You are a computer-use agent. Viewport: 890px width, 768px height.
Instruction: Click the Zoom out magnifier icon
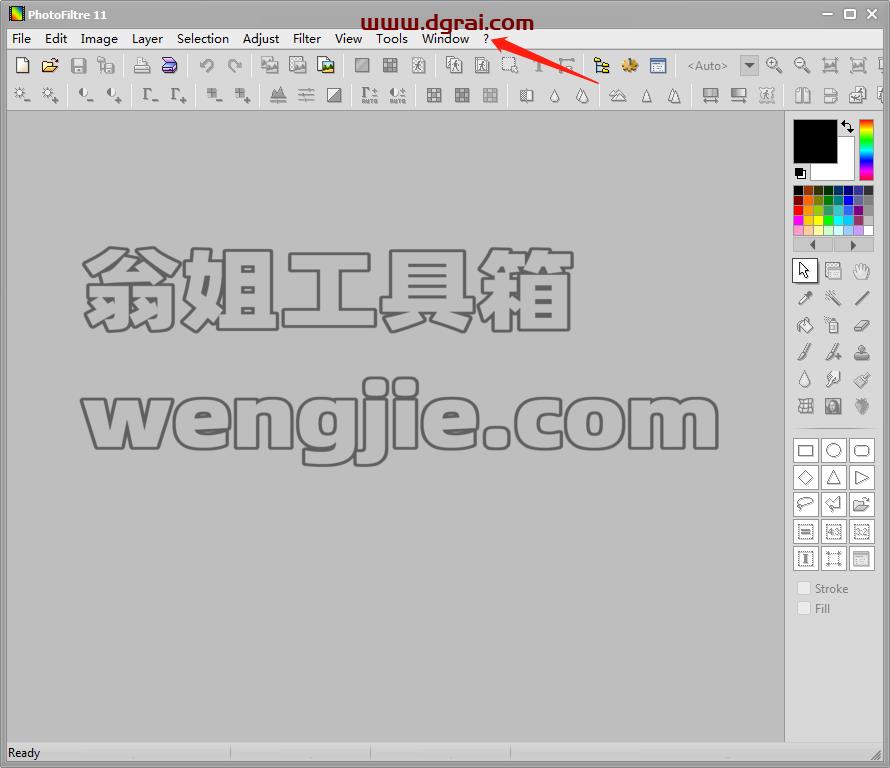point(801,65)
